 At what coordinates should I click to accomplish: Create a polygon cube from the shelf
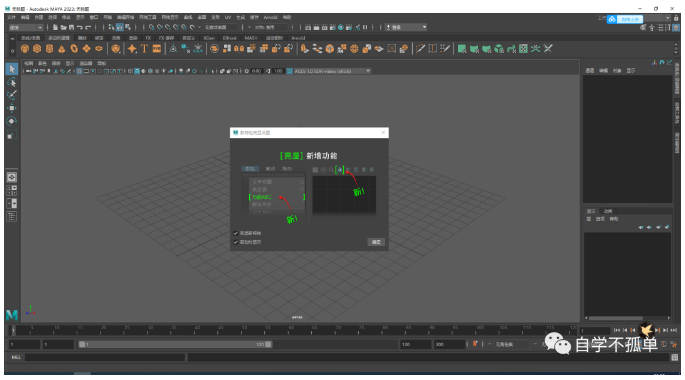click(37, 49)
